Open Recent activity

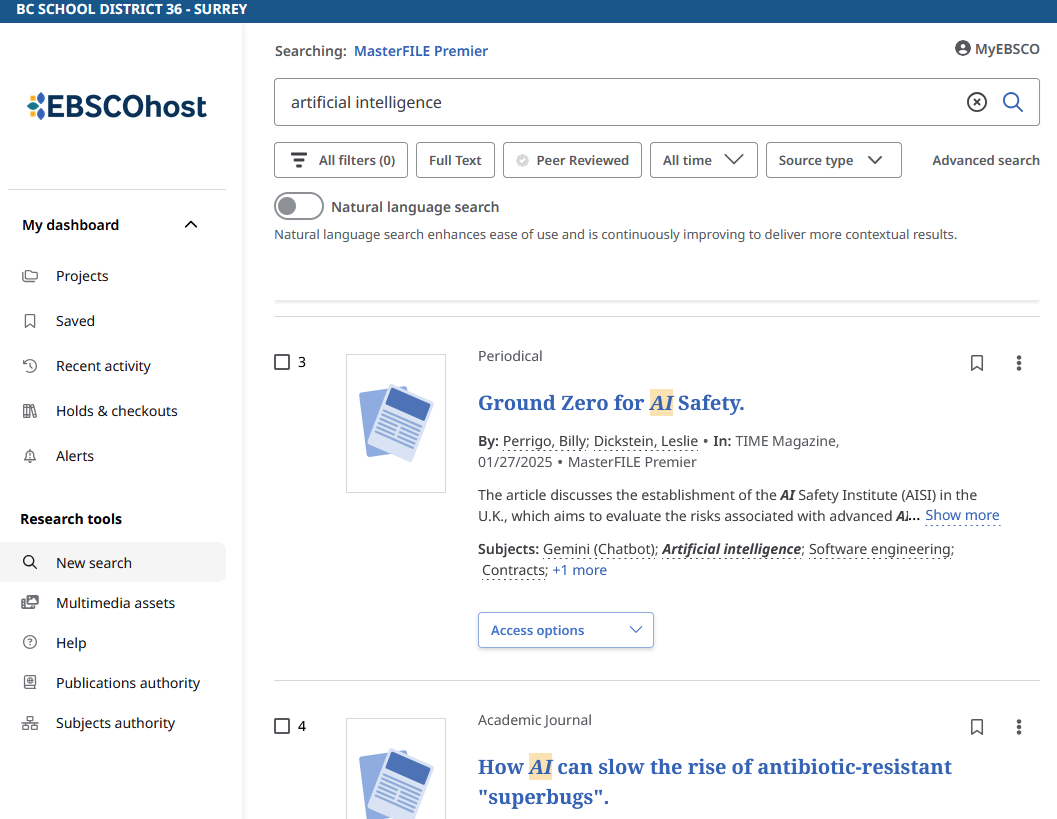103,366
